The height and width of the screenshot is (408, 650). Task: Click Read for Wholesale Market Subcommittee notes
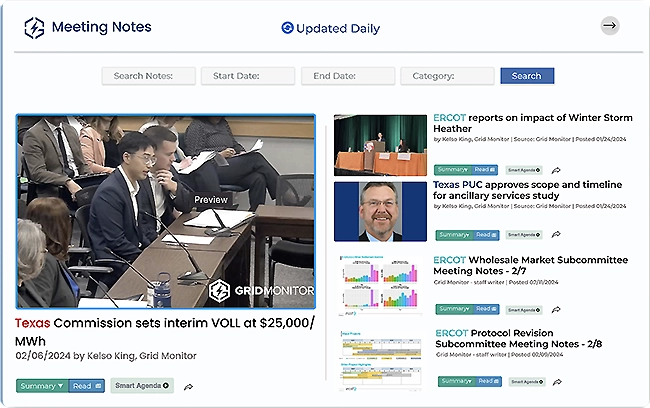487,309
